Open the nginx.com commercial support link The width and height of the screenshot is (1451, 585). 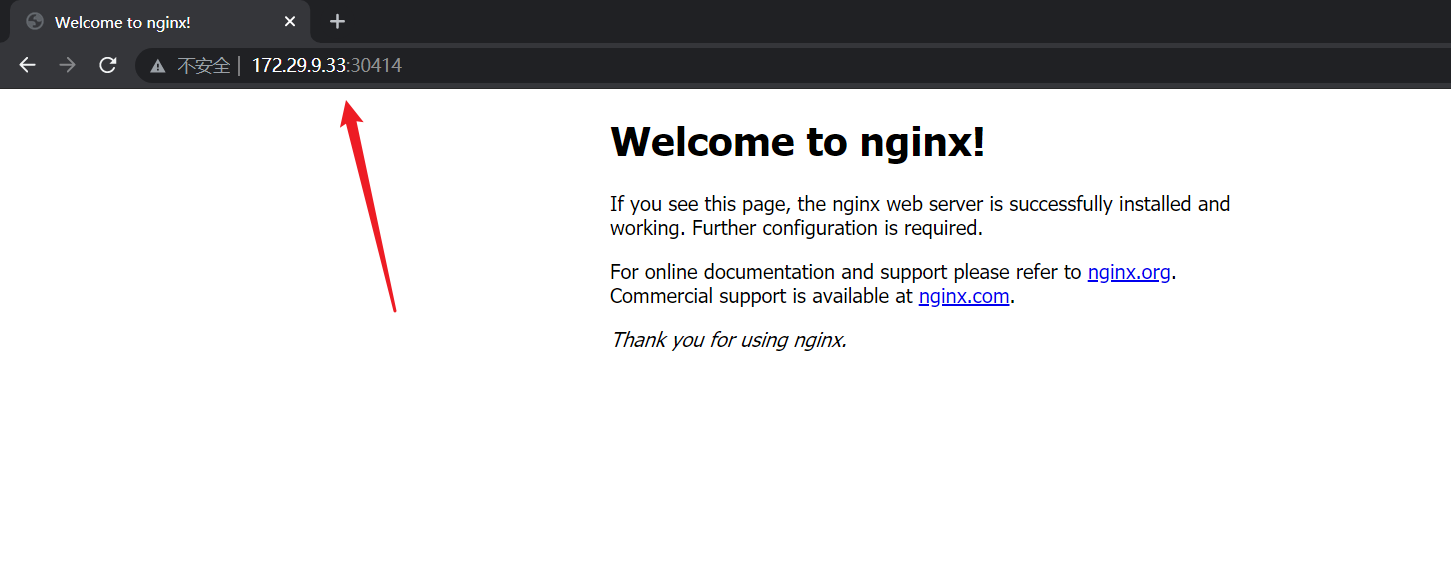(x=964, y=296)
